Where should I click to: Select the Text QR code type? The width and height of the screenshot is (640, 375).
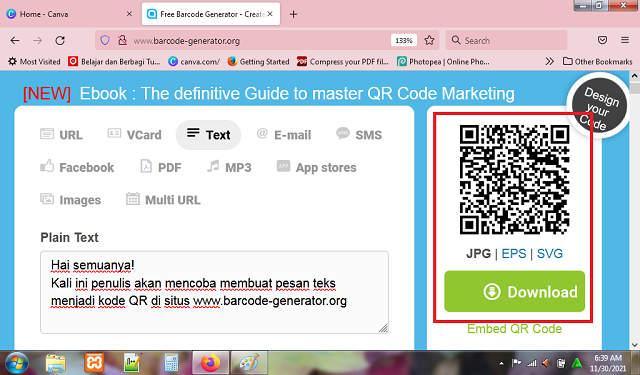point(208,135)
